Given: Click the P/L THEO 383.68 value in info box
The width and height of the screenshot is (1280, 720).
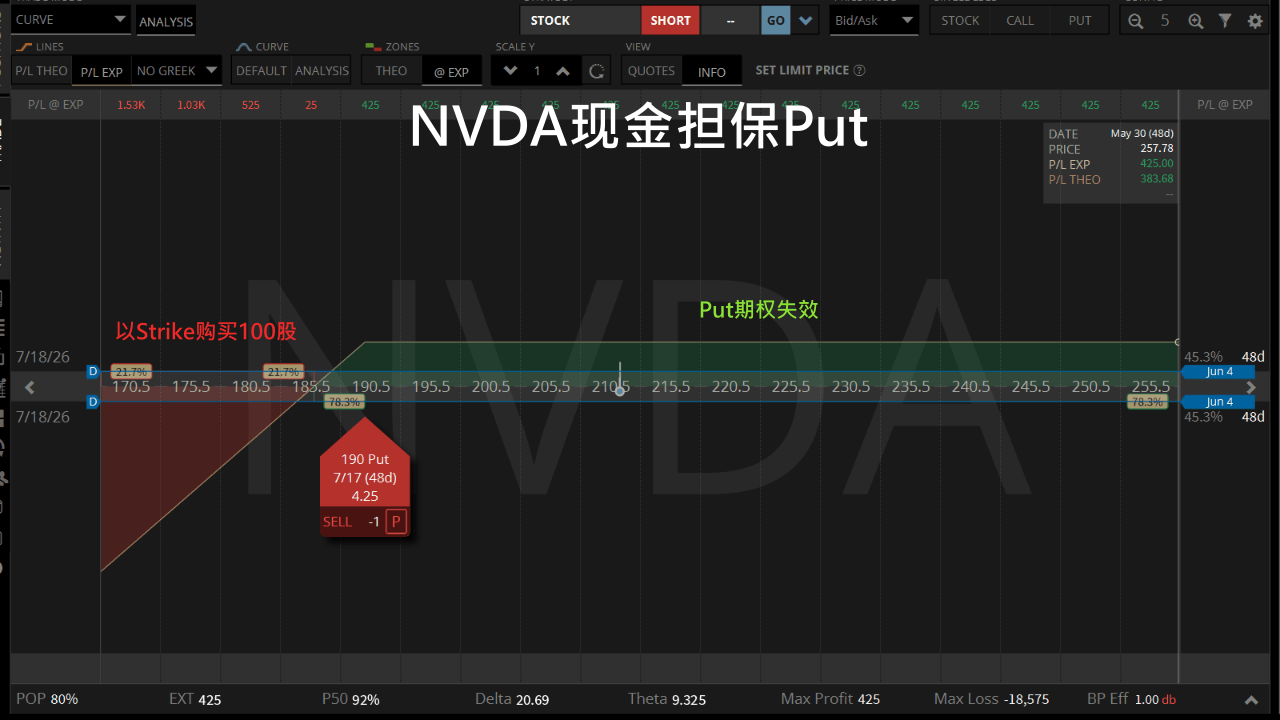Looking at the screenshot, I should [1156, 180].
